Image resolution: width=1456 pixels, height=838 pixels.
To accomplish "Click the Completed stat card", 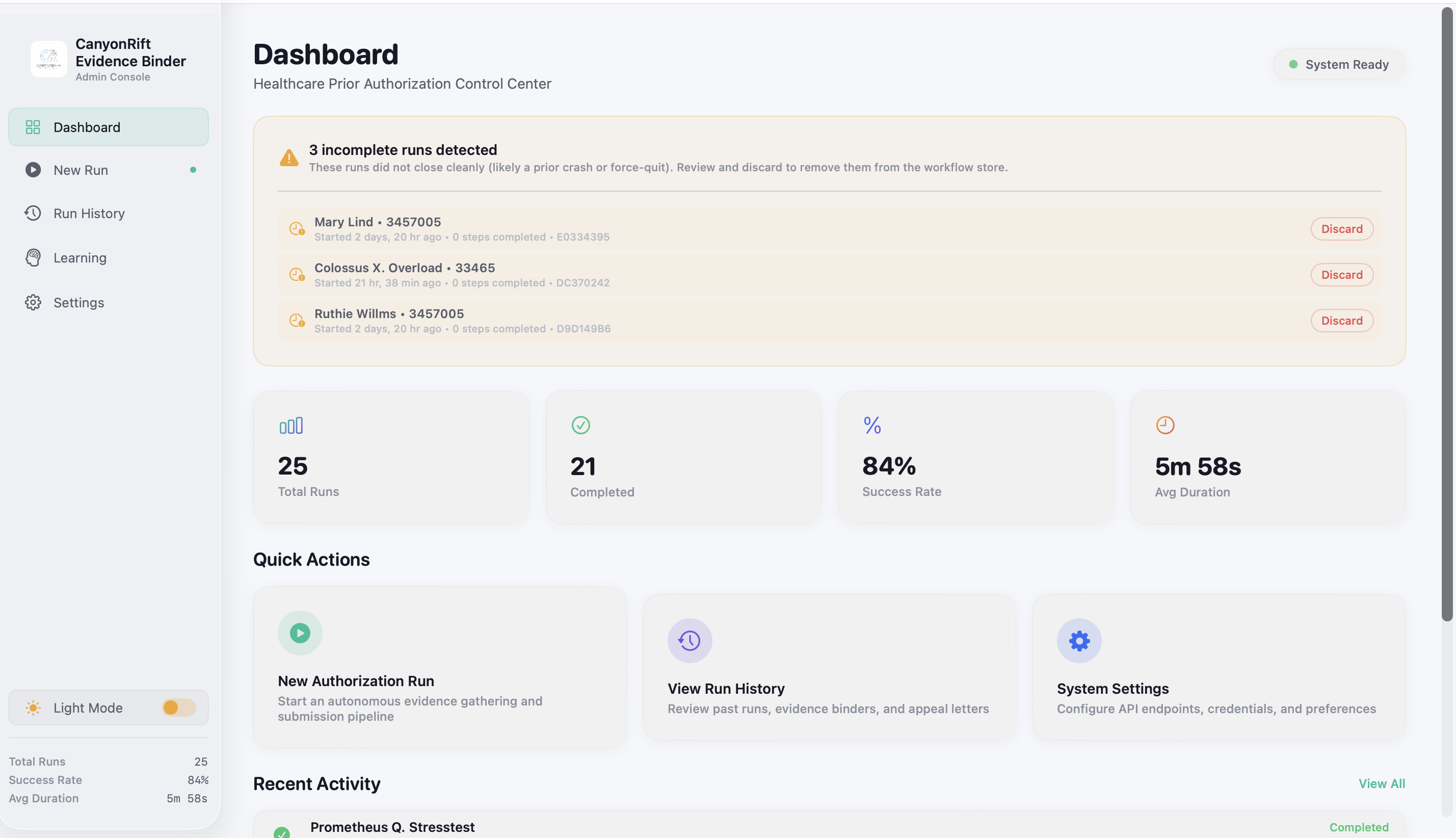I will (683, 457).
